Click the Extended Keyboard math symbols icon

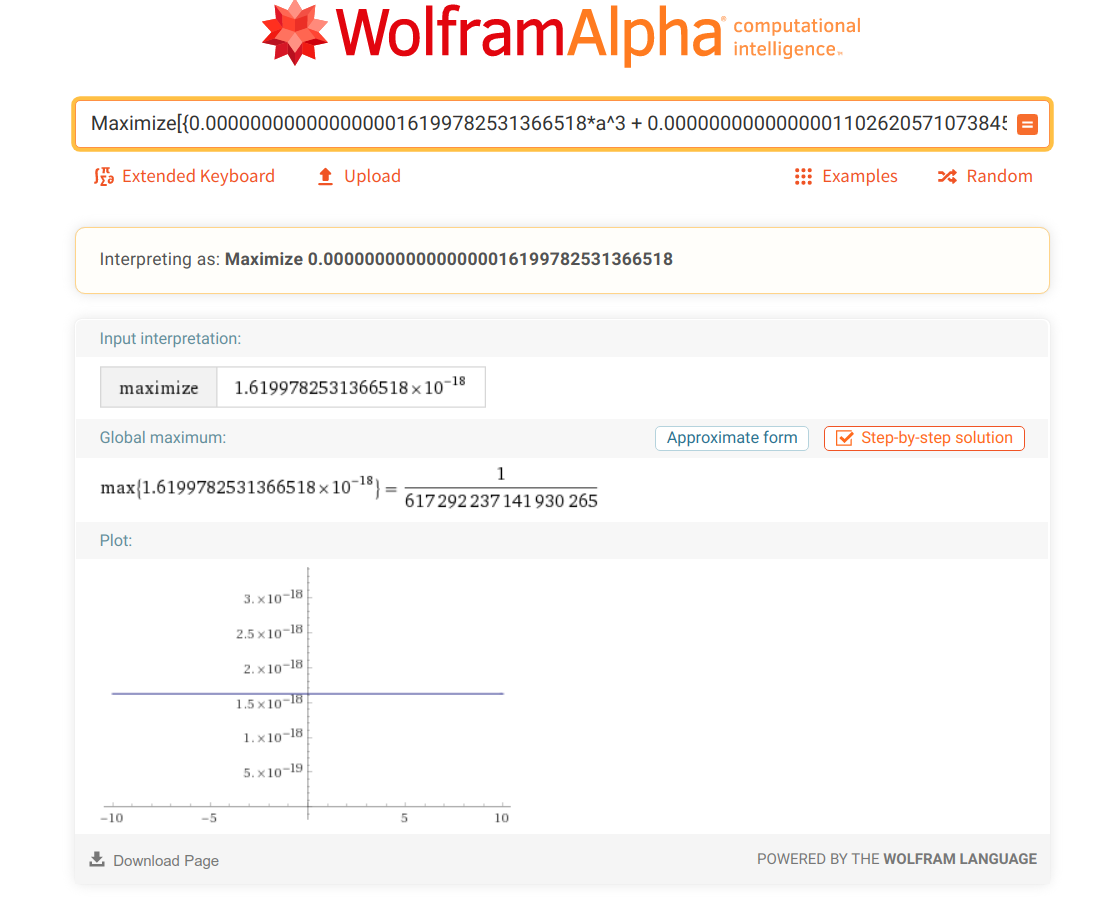pyautogui.click(x=104, y=176)
